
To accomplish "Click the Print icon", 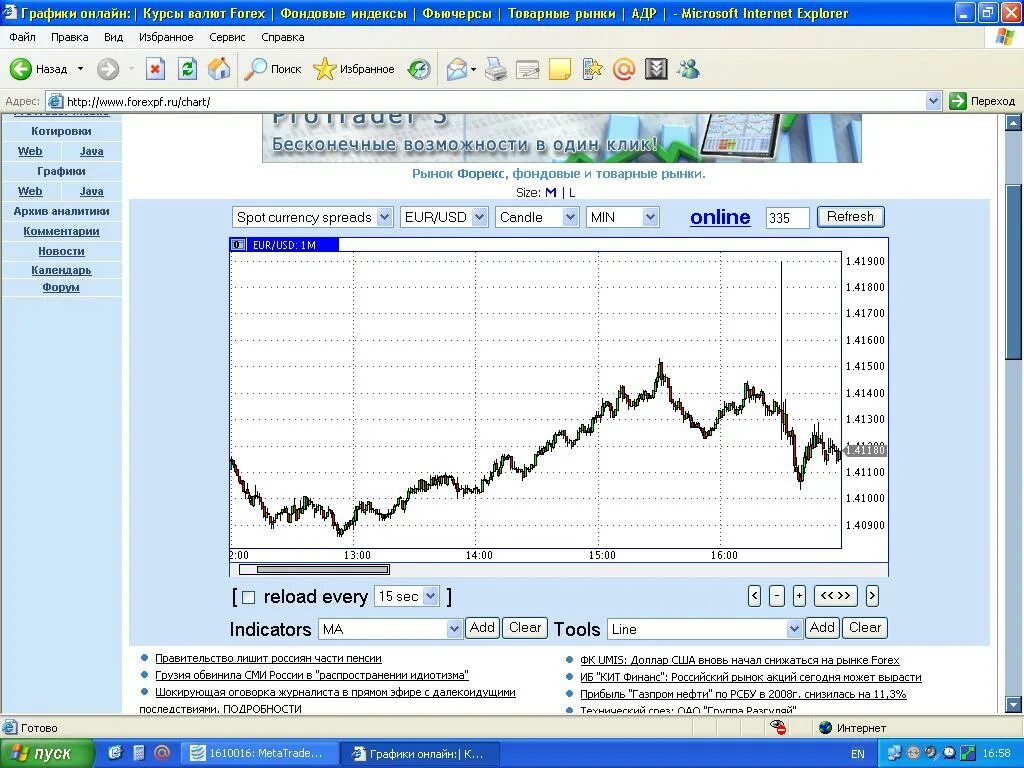I will (x=496, y=69).
